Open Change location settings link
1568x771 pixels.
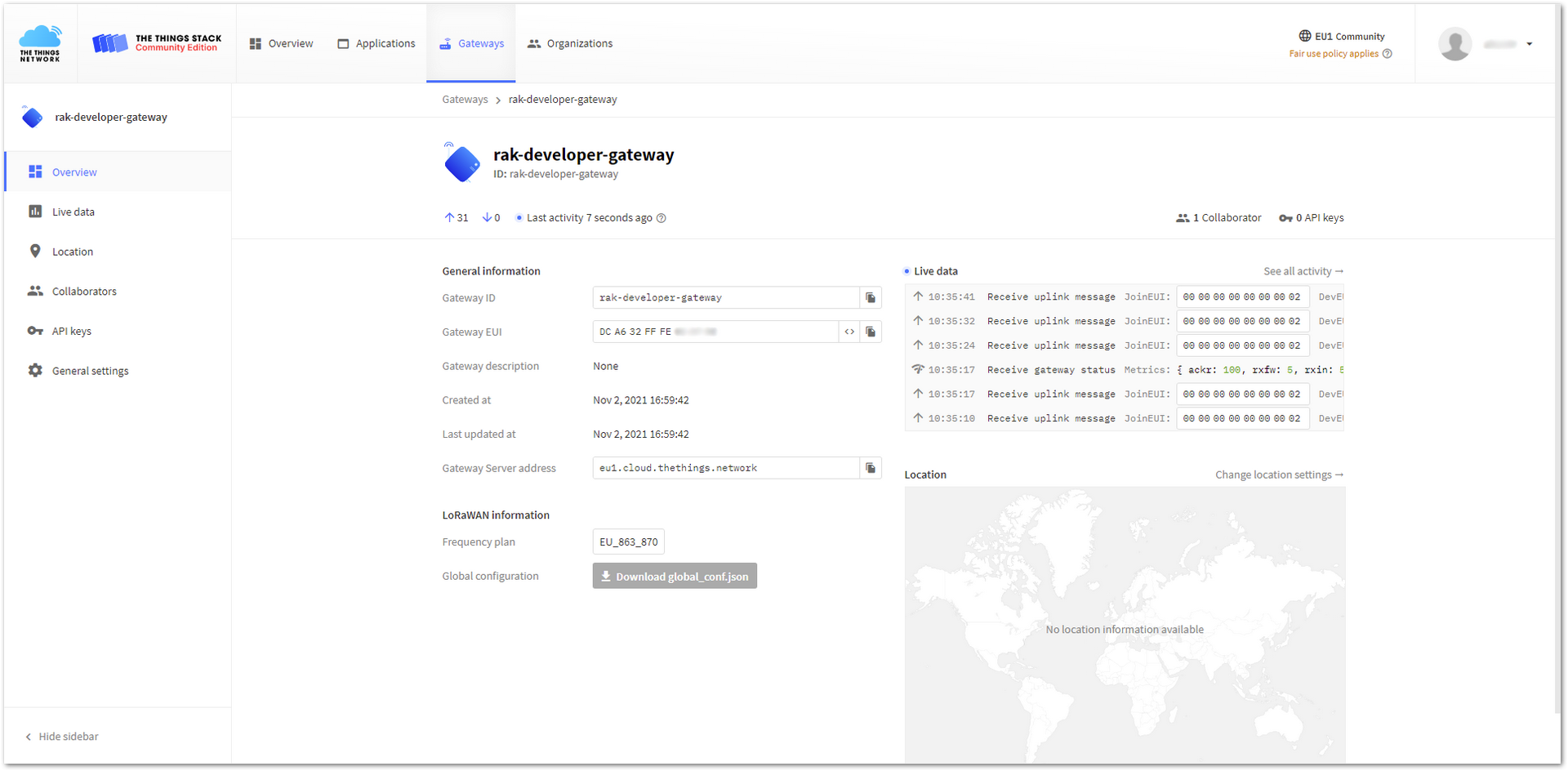(1279, 475)
